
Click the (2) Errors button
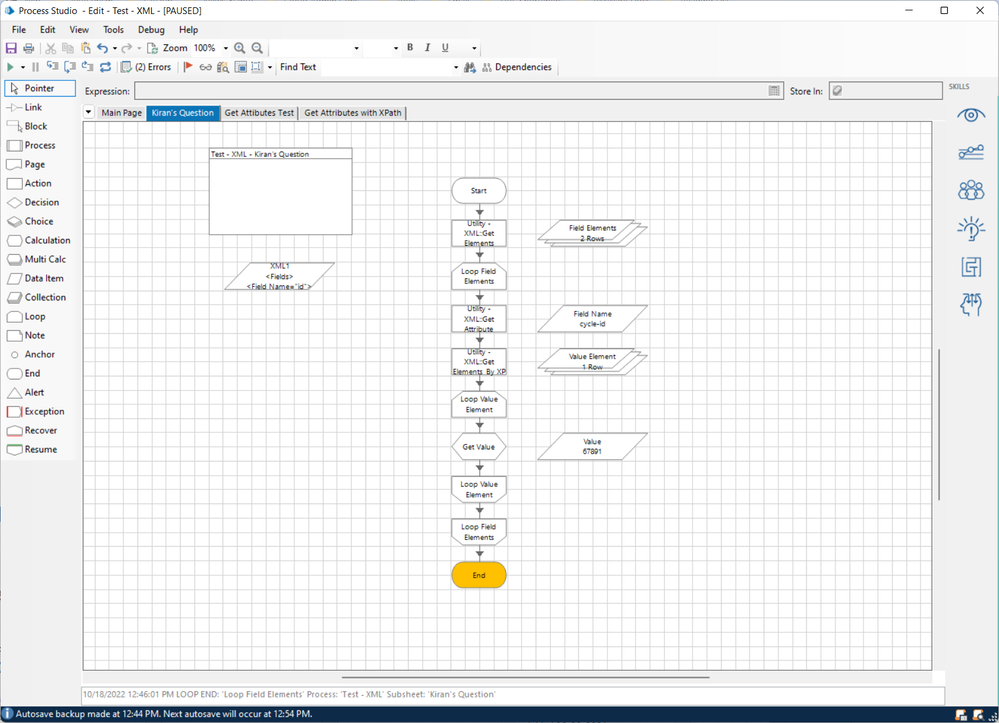pyautogui.click(x=146, y=67)
